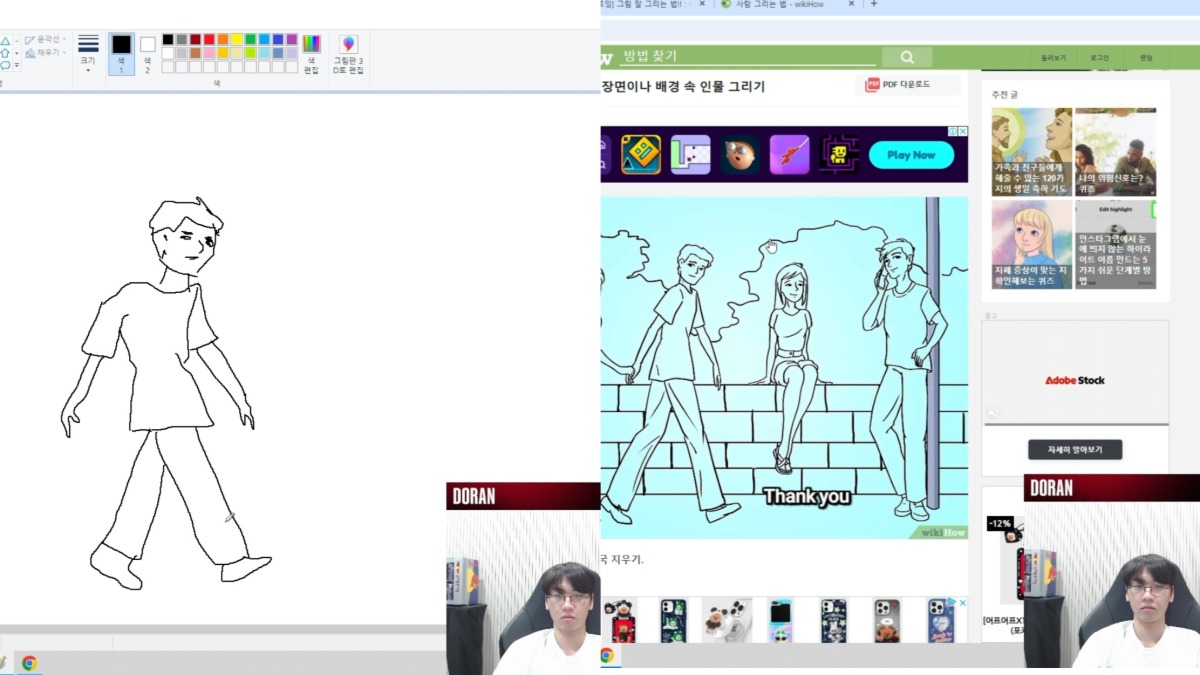Viewport: 1200px width, 675px height.
Task: Choose the yellow palette swatch
Action: tap(237, 39)
